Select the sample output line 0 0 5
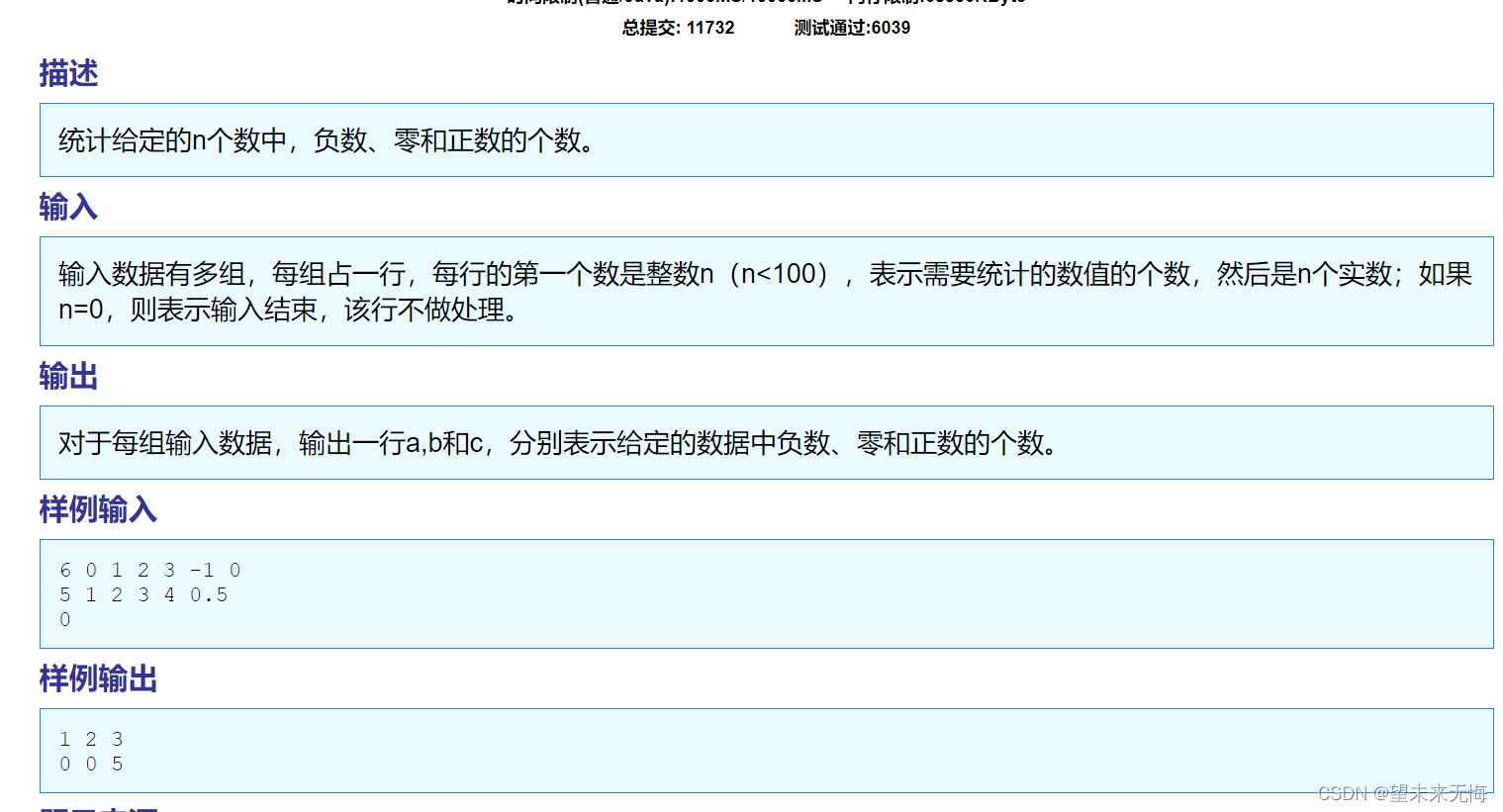Viewport: 1503px width, 812px height. click(x=90, y=764)
